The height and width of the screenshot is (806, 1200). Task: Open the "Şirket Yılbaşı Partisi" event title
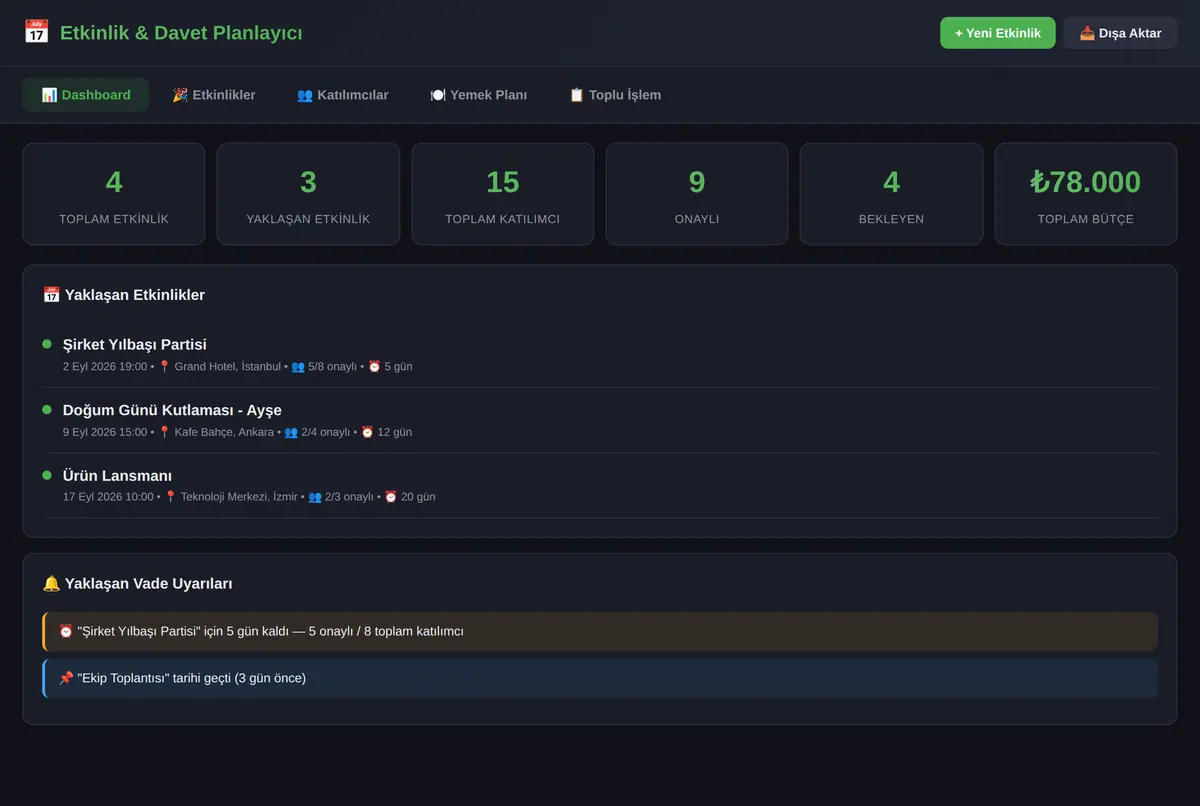coord(135,345)
